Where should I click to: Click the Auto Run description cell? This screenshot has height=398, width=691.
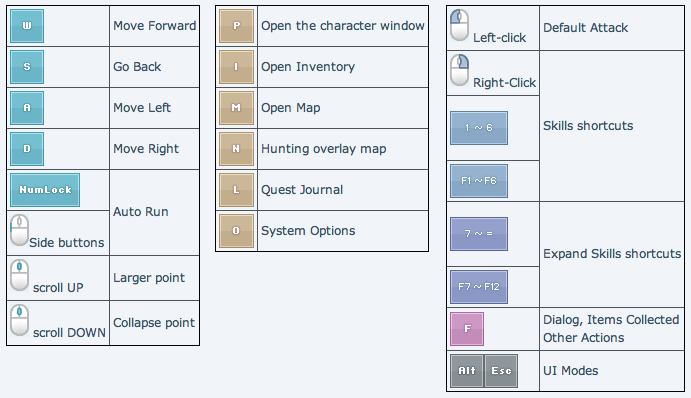154,212
